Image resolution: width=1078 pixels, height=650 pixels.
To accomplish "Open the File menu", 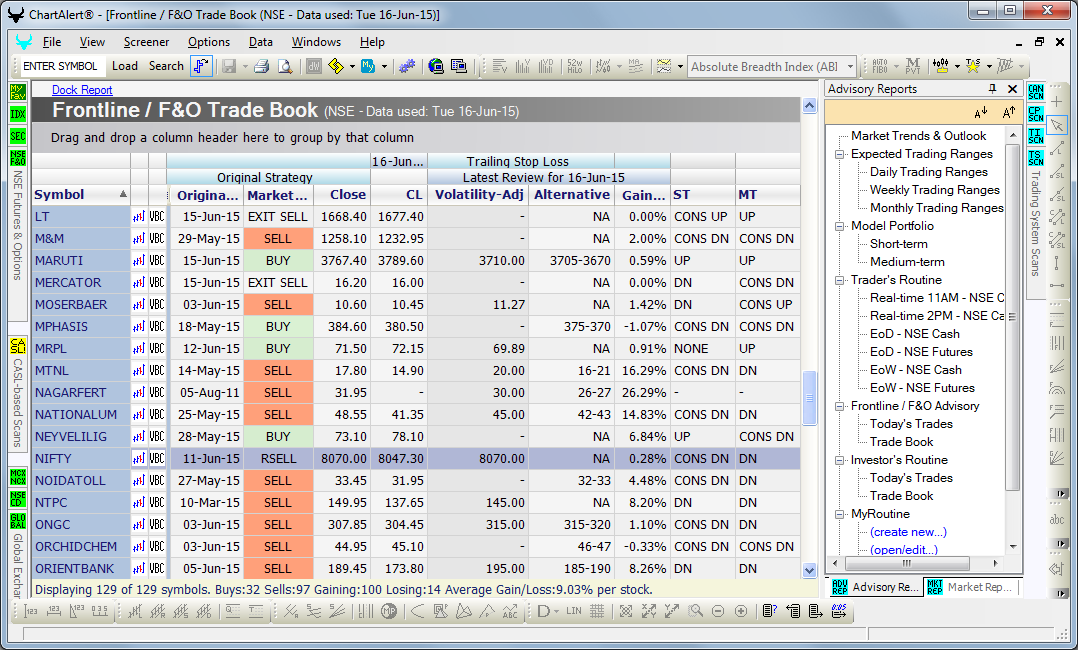I will coord(52,42).
